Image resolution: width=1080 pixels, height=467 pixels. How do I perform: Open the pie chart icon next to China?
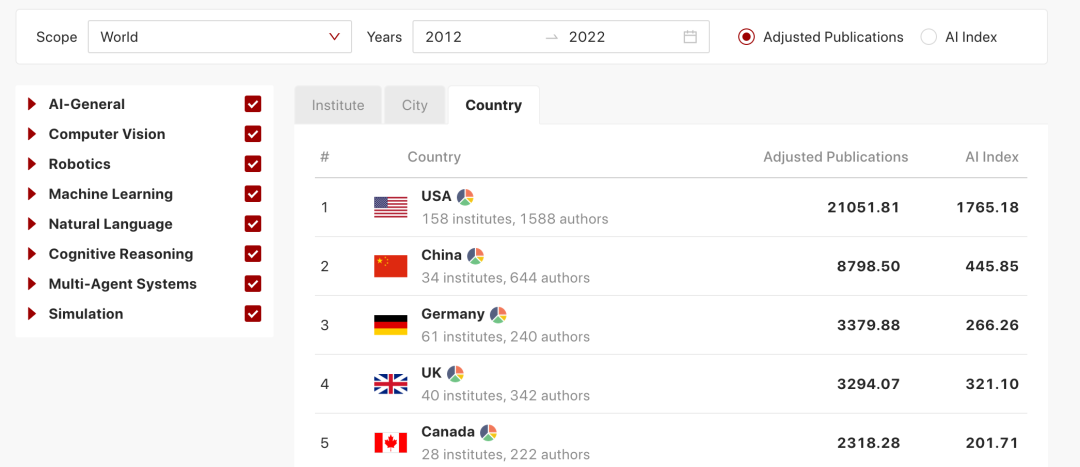click(475, 255)
